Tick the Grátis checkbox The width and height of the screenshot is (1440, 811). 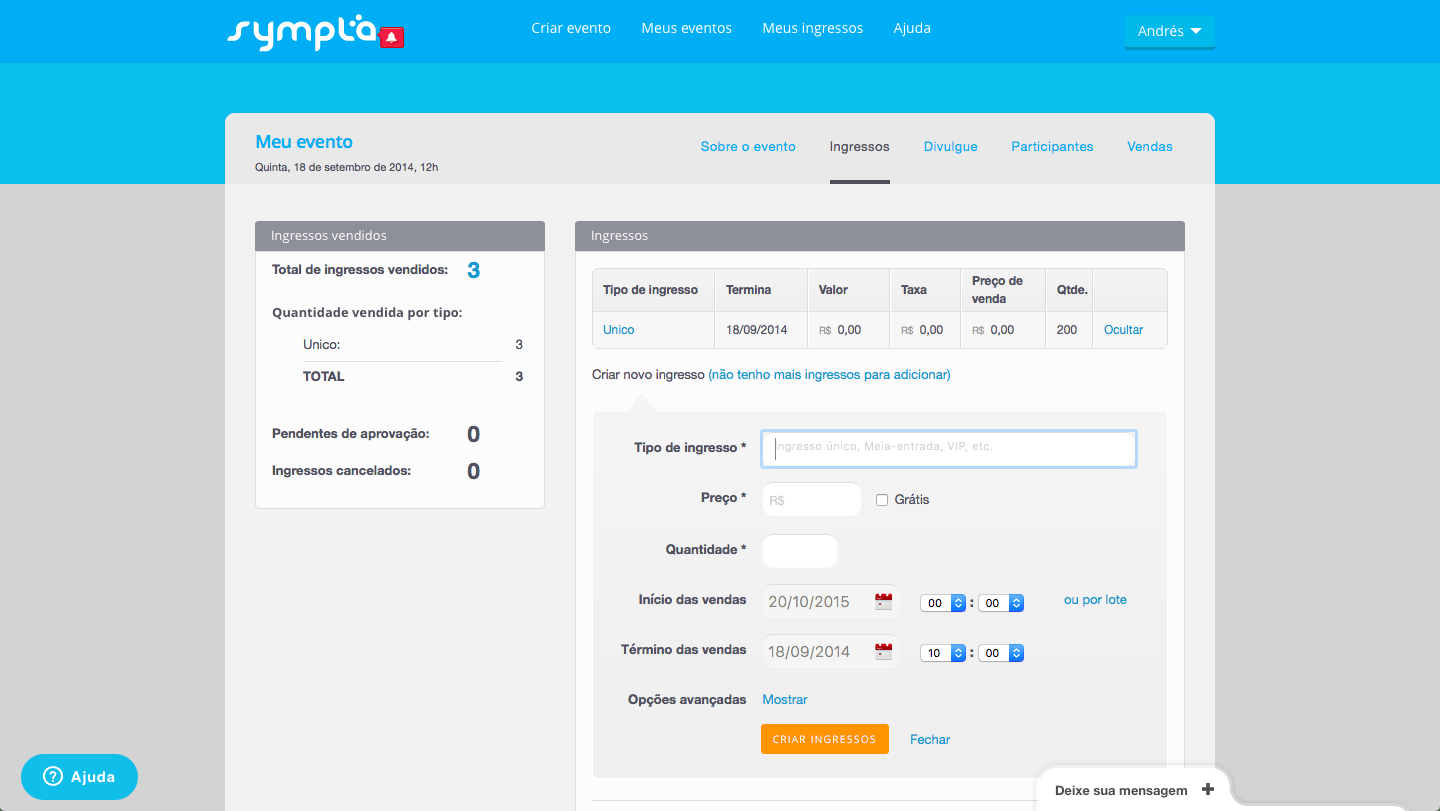tap(882, 500)
